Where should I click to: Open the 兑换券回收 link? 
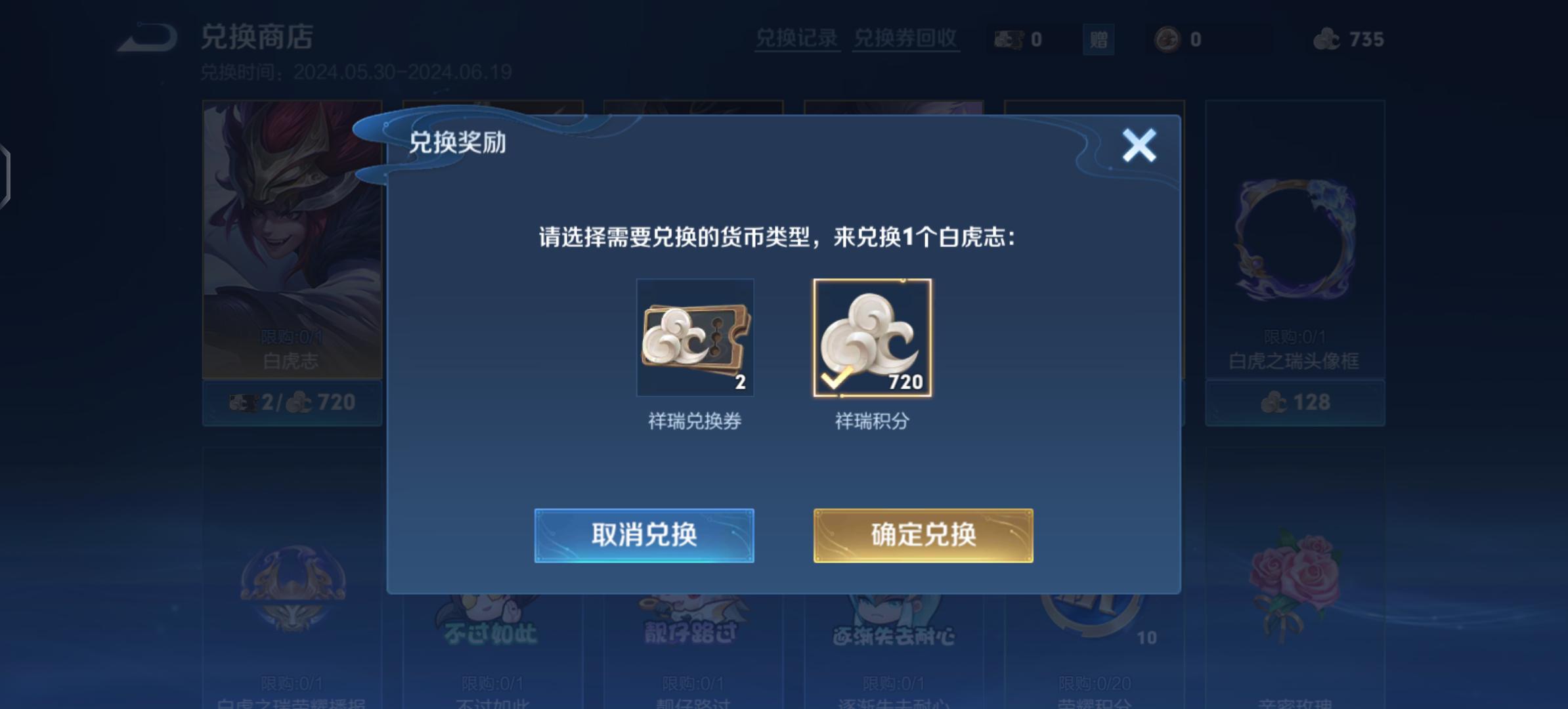click(x=905, y=39)
